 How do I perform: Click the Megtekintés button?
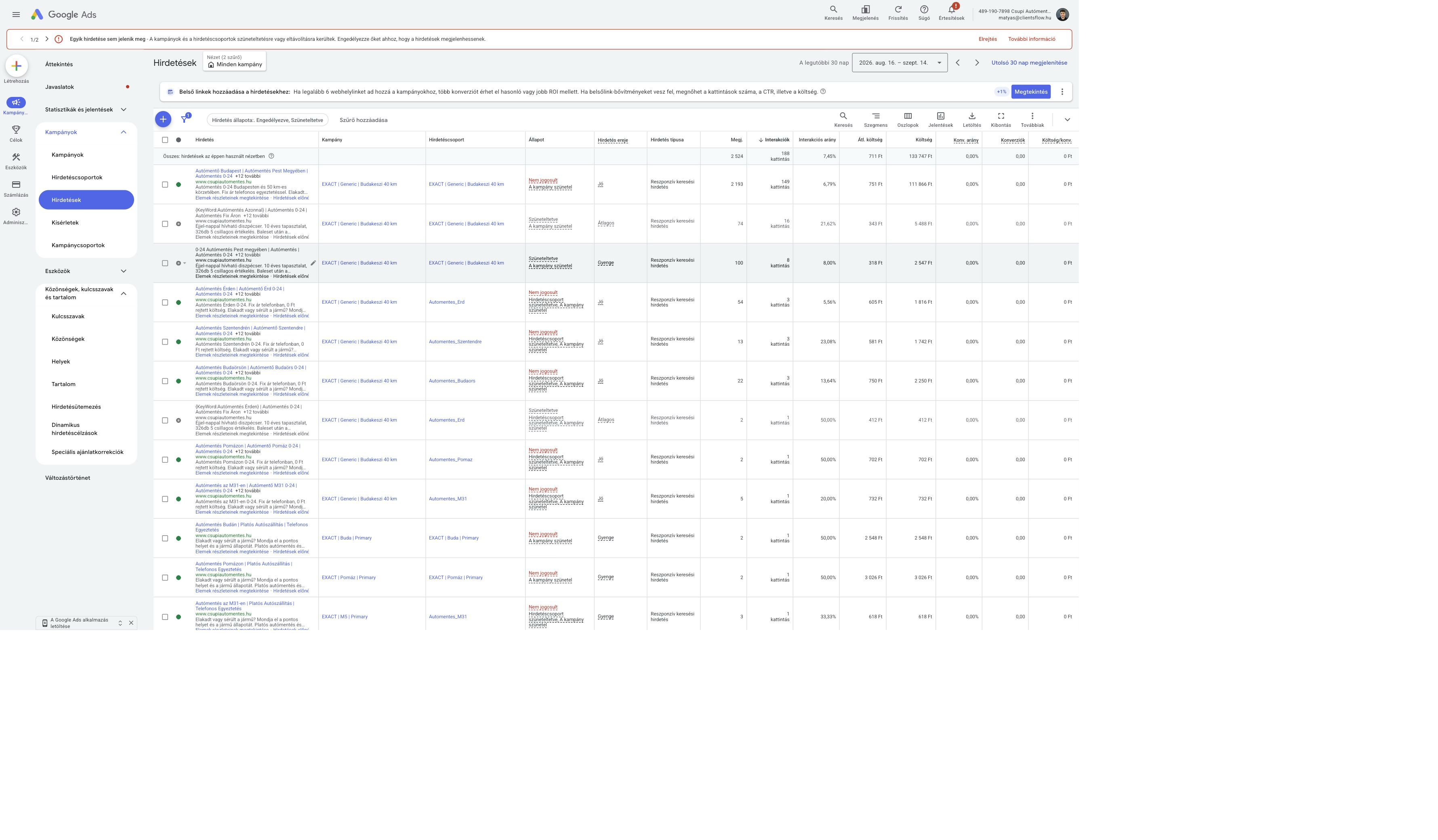point(1030,92)
